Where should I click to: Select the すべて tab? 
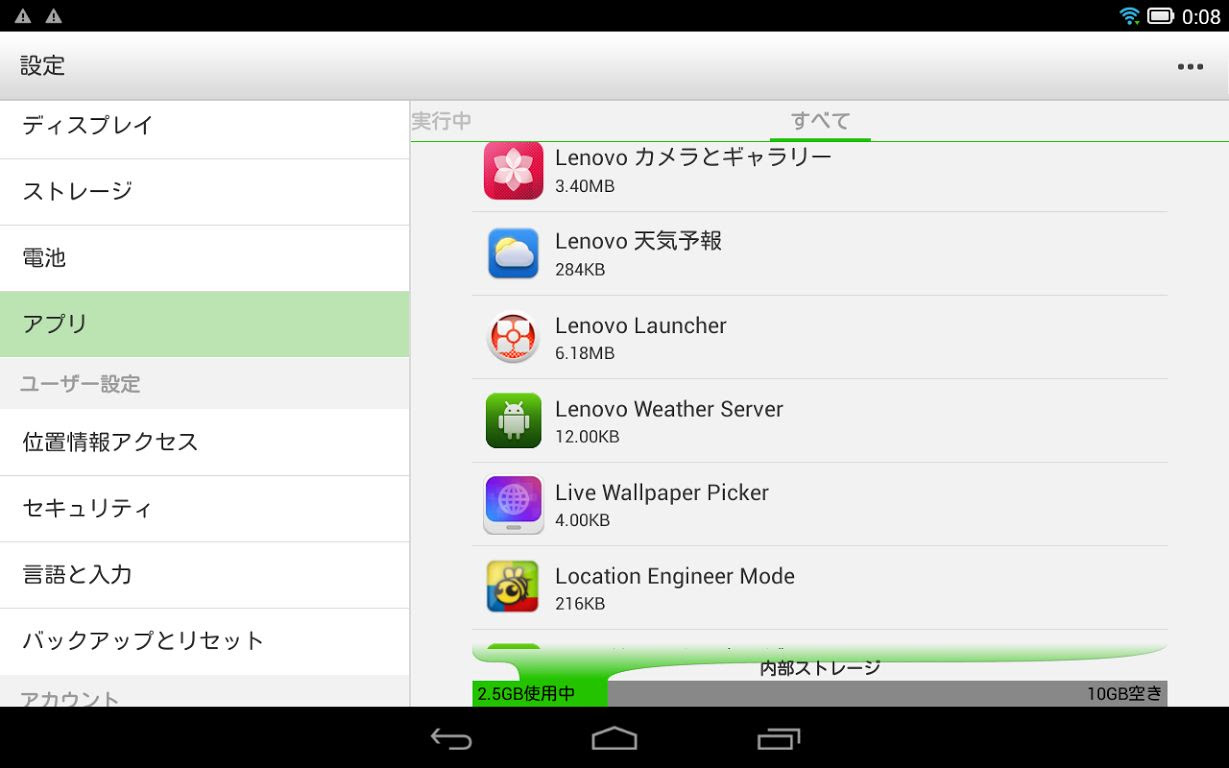coord(820,121)
